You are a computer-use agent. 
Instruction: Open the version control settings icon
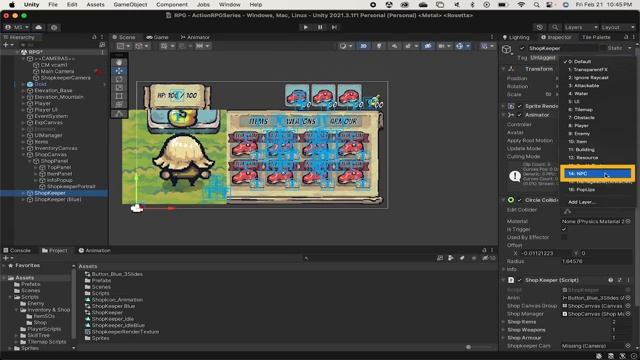tap(54, 27)
